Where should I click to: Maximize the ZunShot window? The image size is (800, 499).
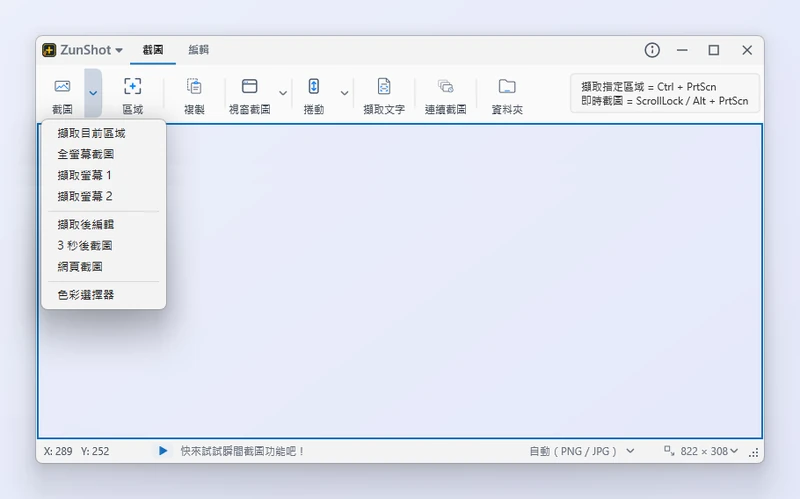[714, 50]
